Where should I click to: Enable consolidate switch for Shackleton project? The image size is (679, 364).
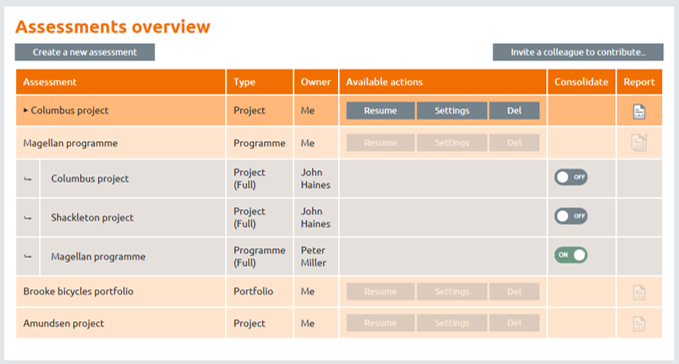(x=571, y=216)
